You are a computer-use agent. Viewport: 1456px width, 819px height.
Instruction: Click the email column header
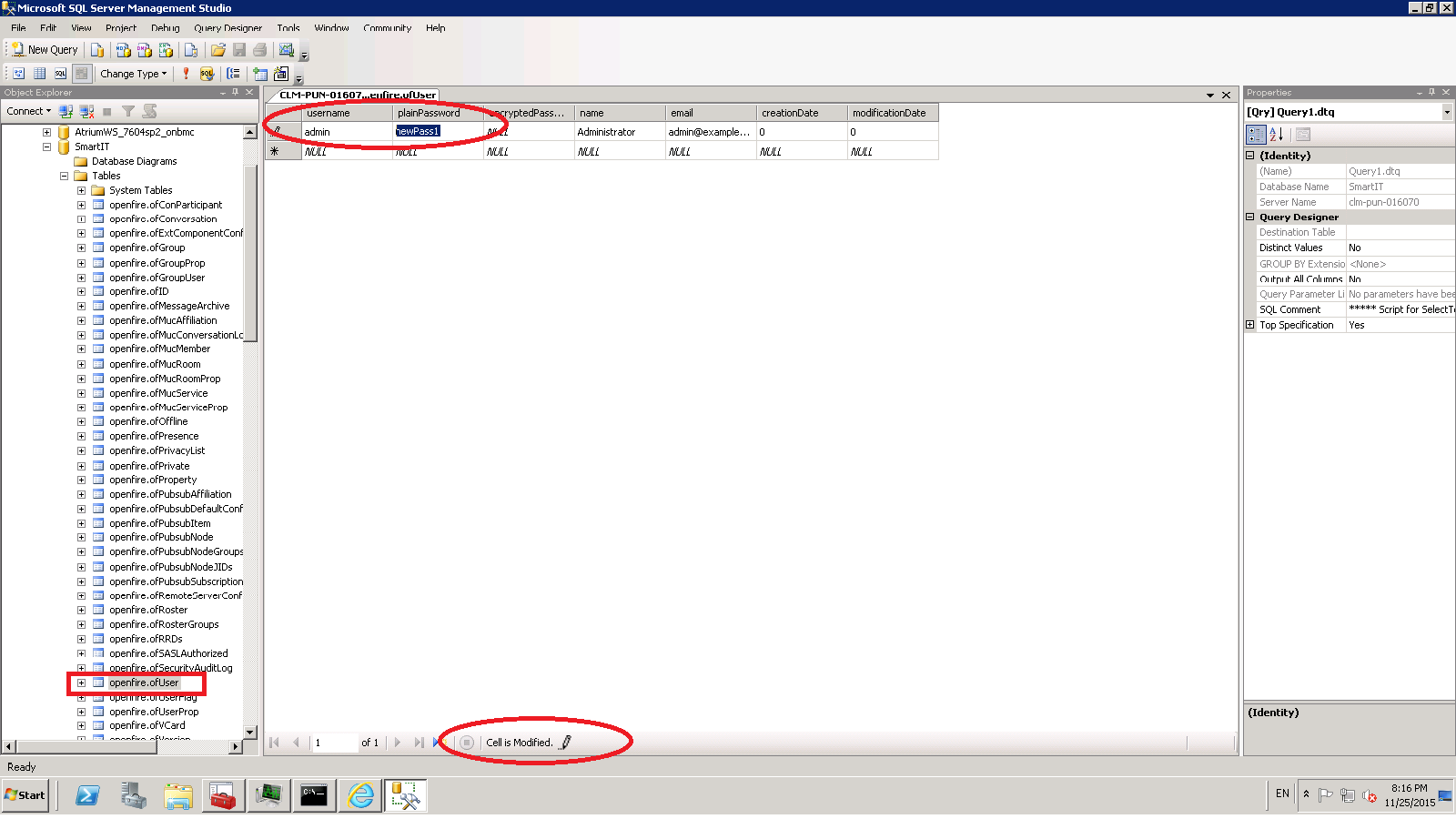click(x=711, y=113)
